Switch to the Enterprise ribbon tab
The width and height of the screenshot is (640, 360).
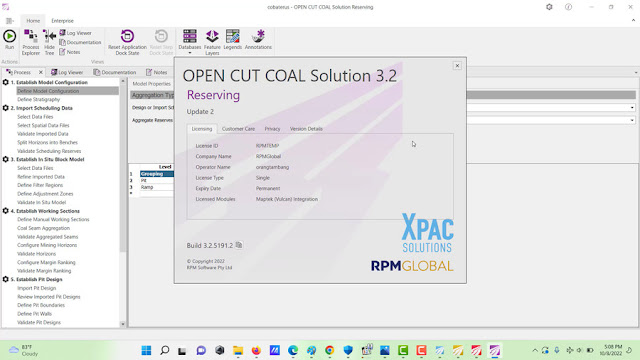pos(62,21)
